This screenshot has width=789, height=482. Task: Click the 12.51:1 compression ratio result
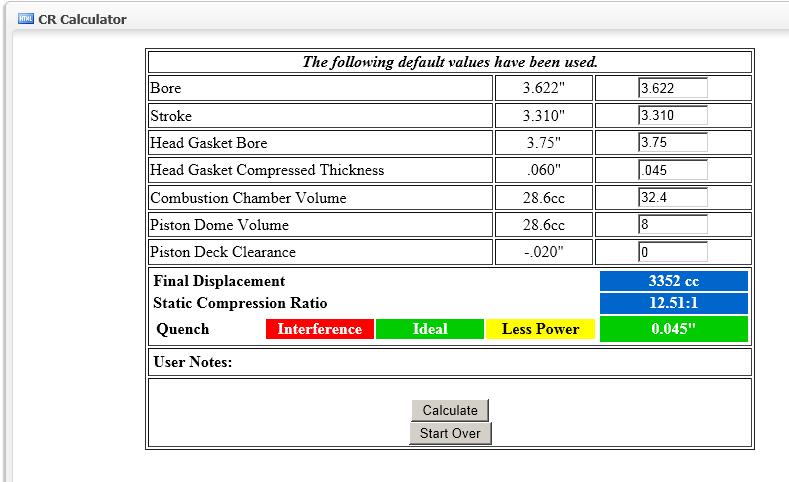point(673,303)
